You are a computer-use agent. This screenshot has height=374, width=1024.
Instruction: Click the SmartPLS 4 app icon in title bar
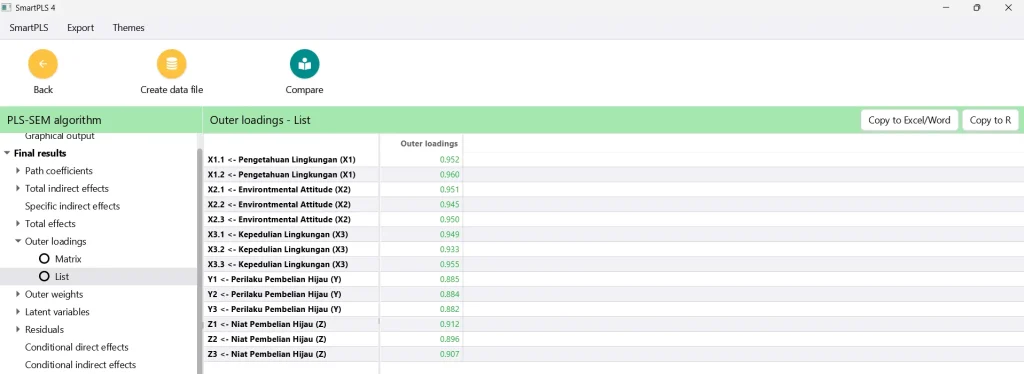(x=7, y=7)
